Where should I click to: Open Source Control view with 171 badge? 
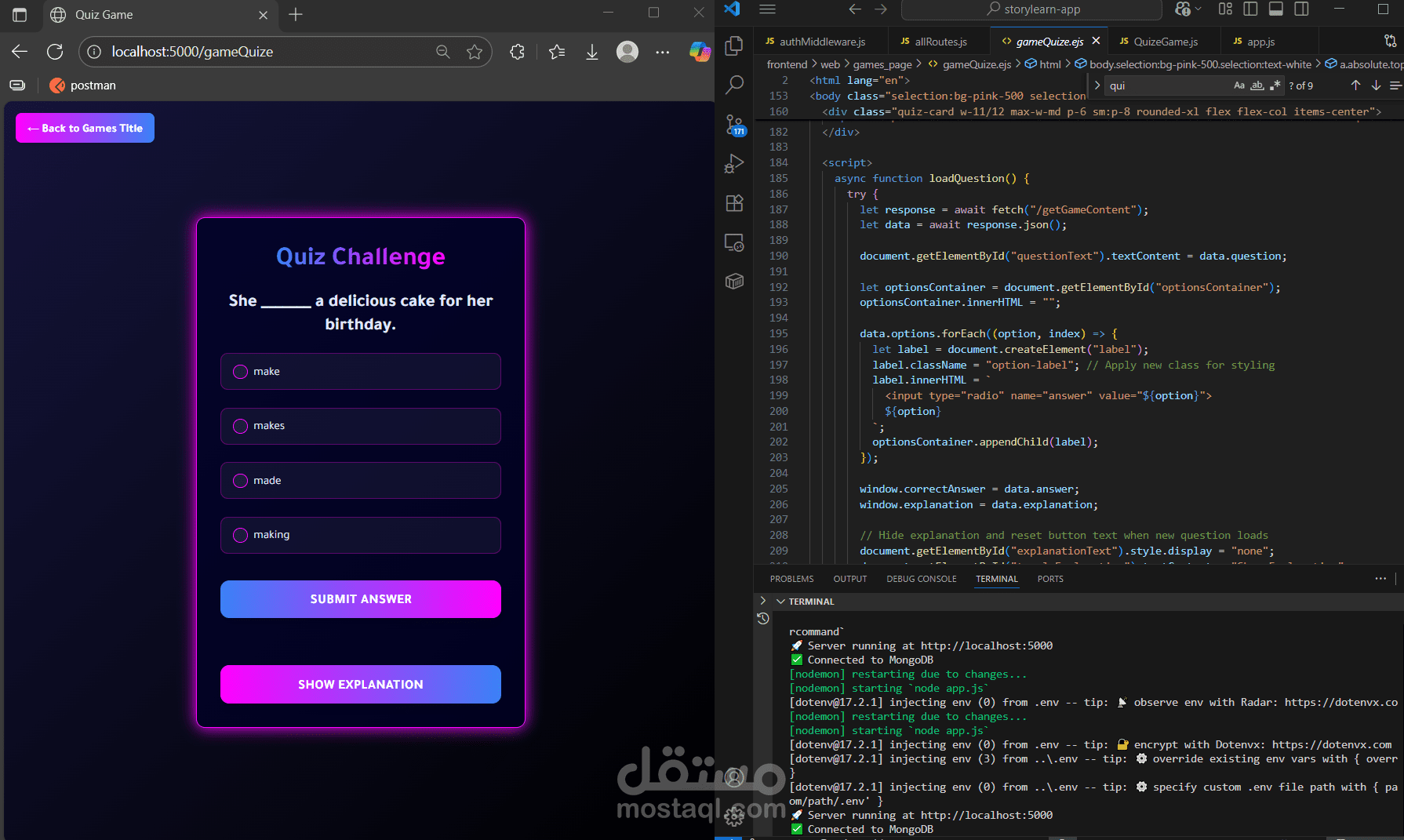point(734,125)
